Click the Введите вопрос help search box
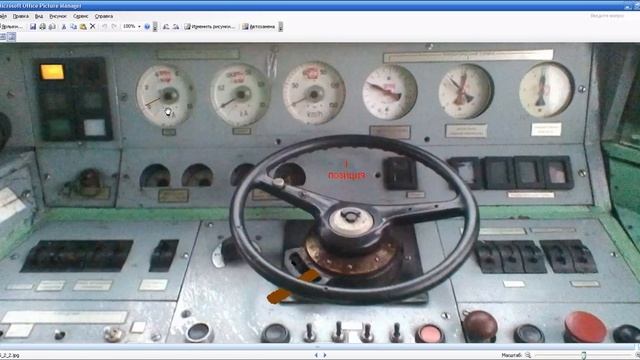This screenshot has width=640, height=360. click(607, 16)
